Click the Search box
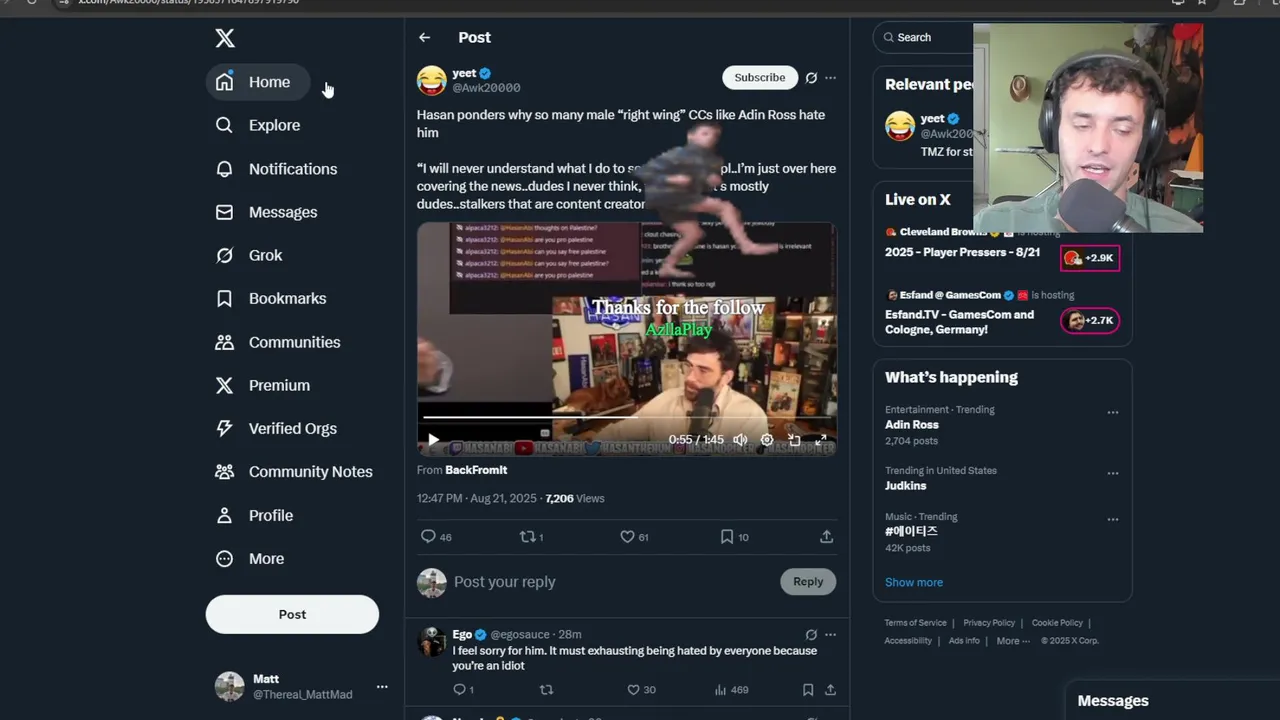The height and width of the screenshot is (720, 1280). point(925,37)
